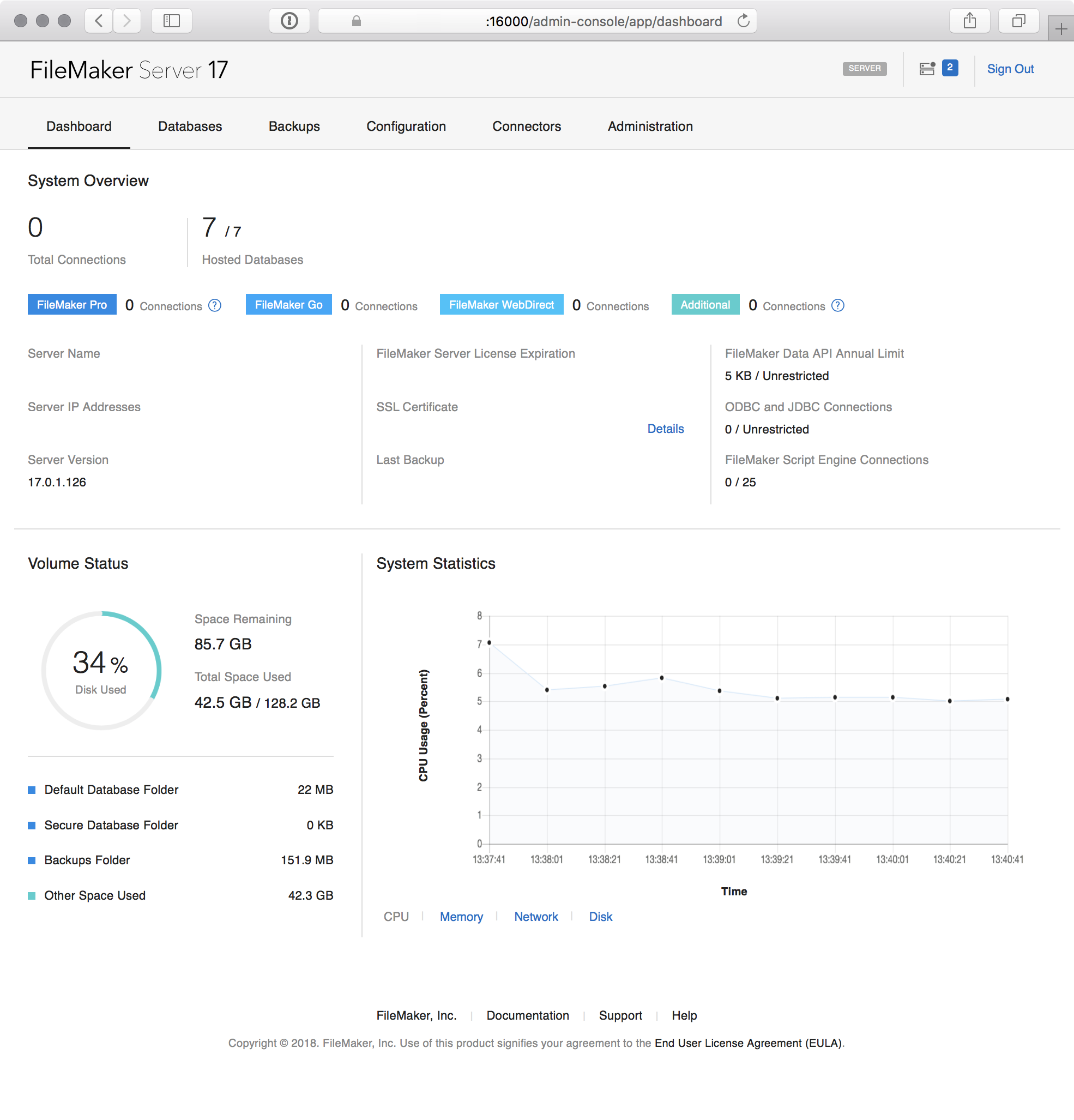Click the Safari share icon
1074x1120 pixels.
969,21
